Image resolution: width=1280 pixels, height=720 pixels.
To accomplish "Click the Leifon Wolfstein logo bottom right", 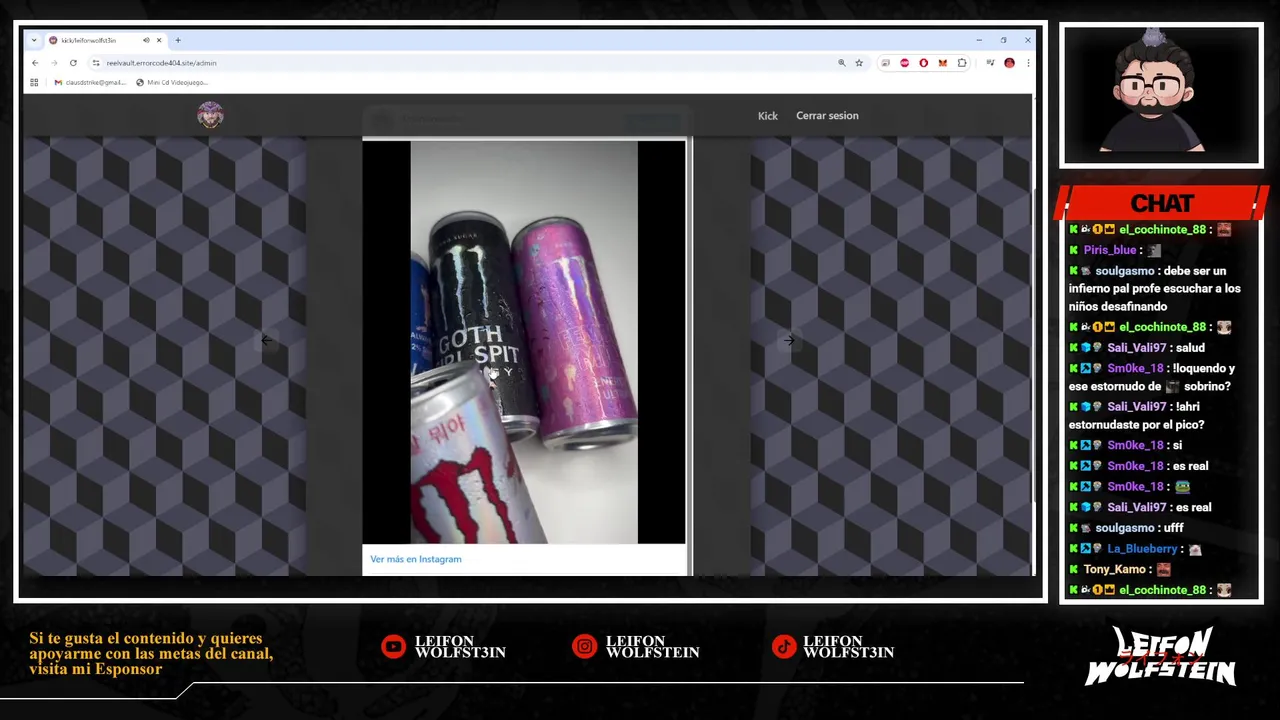I will (1160, 656).
